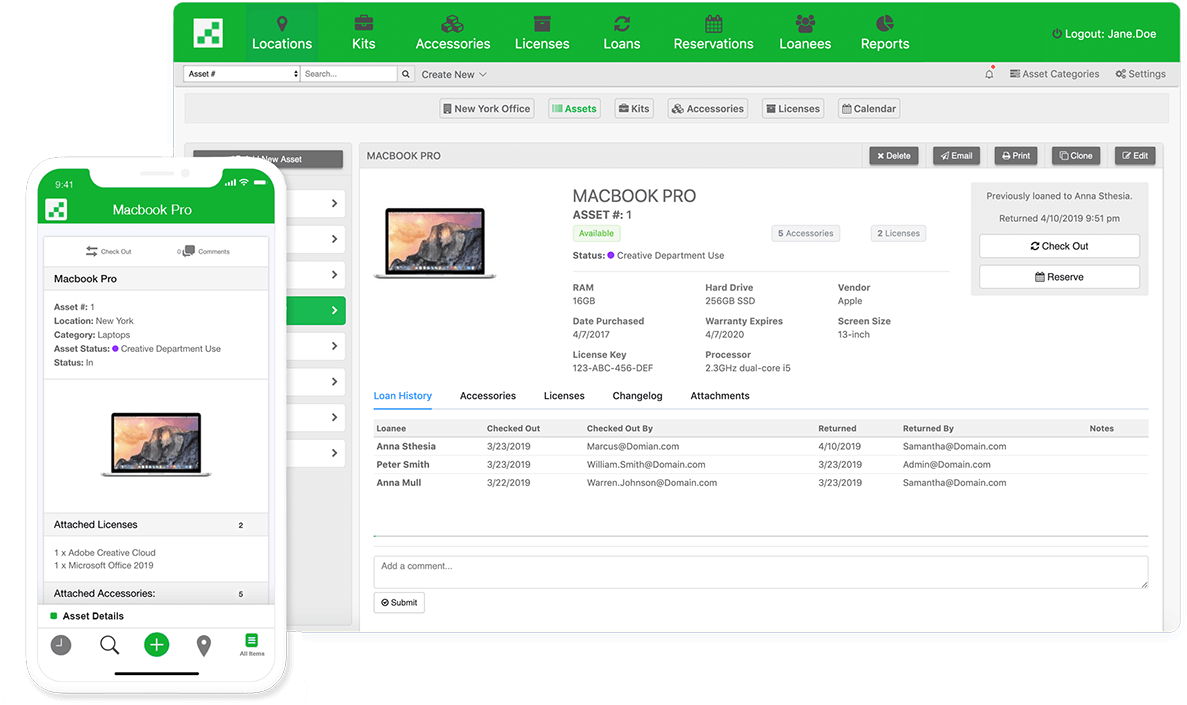
Task: Switch to the Changelog tab
Action: coord(637,396)
